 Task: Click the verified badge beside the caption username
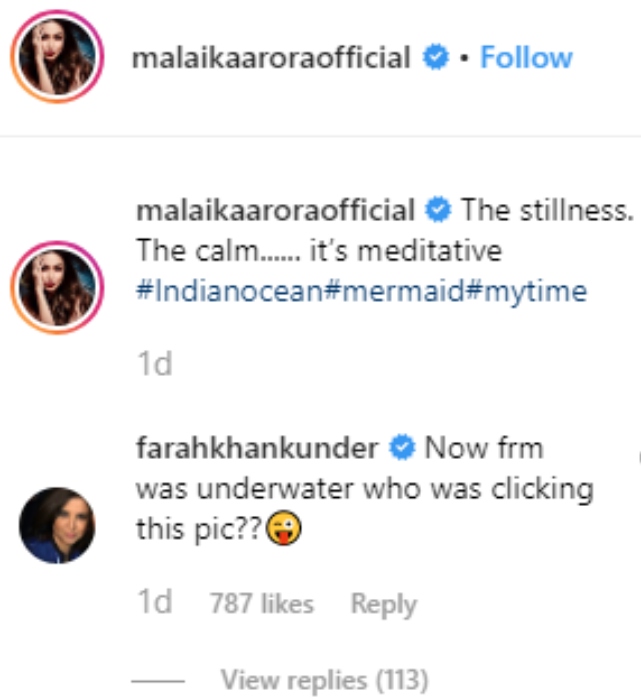[x=436, y=211]
